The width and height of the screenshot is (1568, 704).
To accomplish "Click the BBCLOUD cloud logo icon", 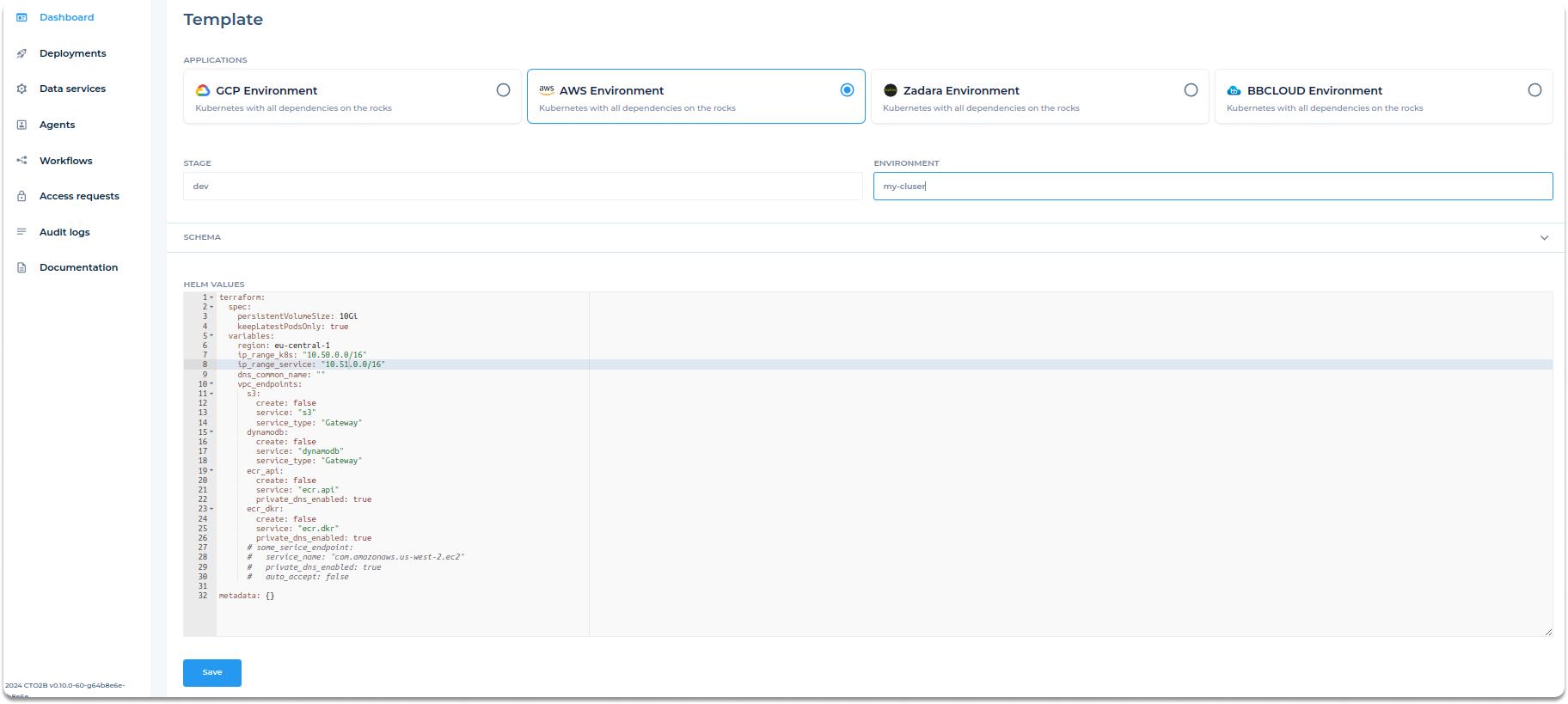I will [1234, 90].
